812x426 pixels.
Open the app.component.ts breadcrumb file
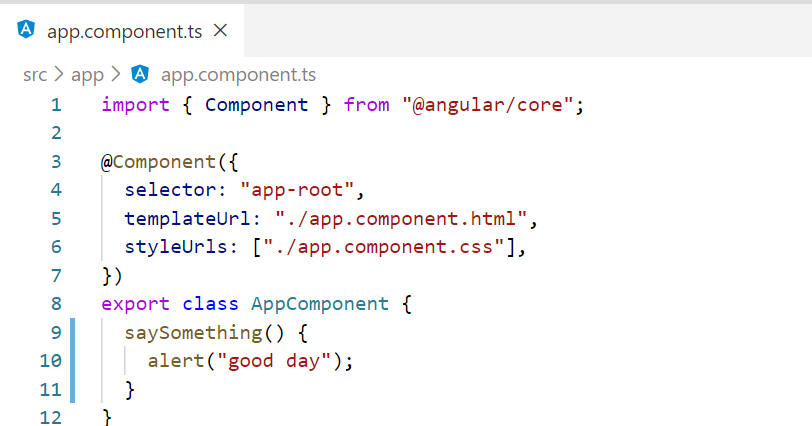[x=238, y=75]
